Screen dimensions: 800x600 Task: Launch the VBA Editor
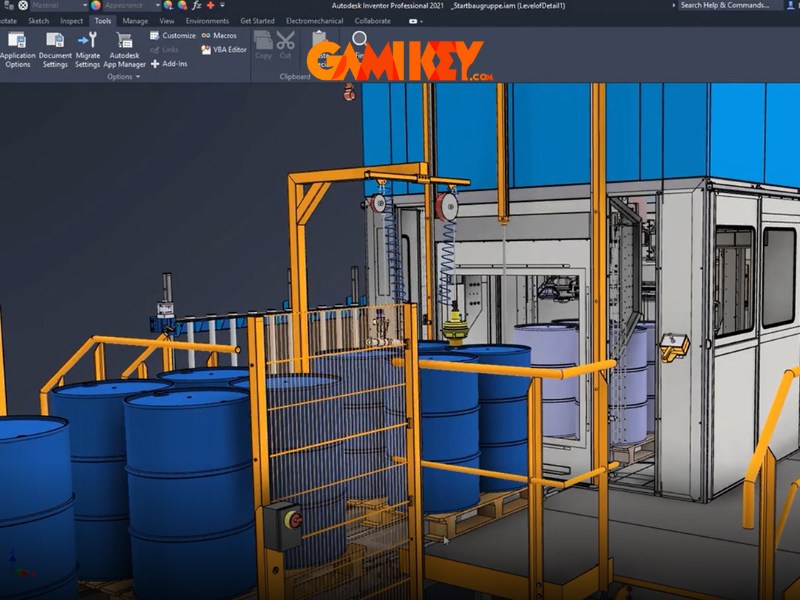click(x=223, y=49)
